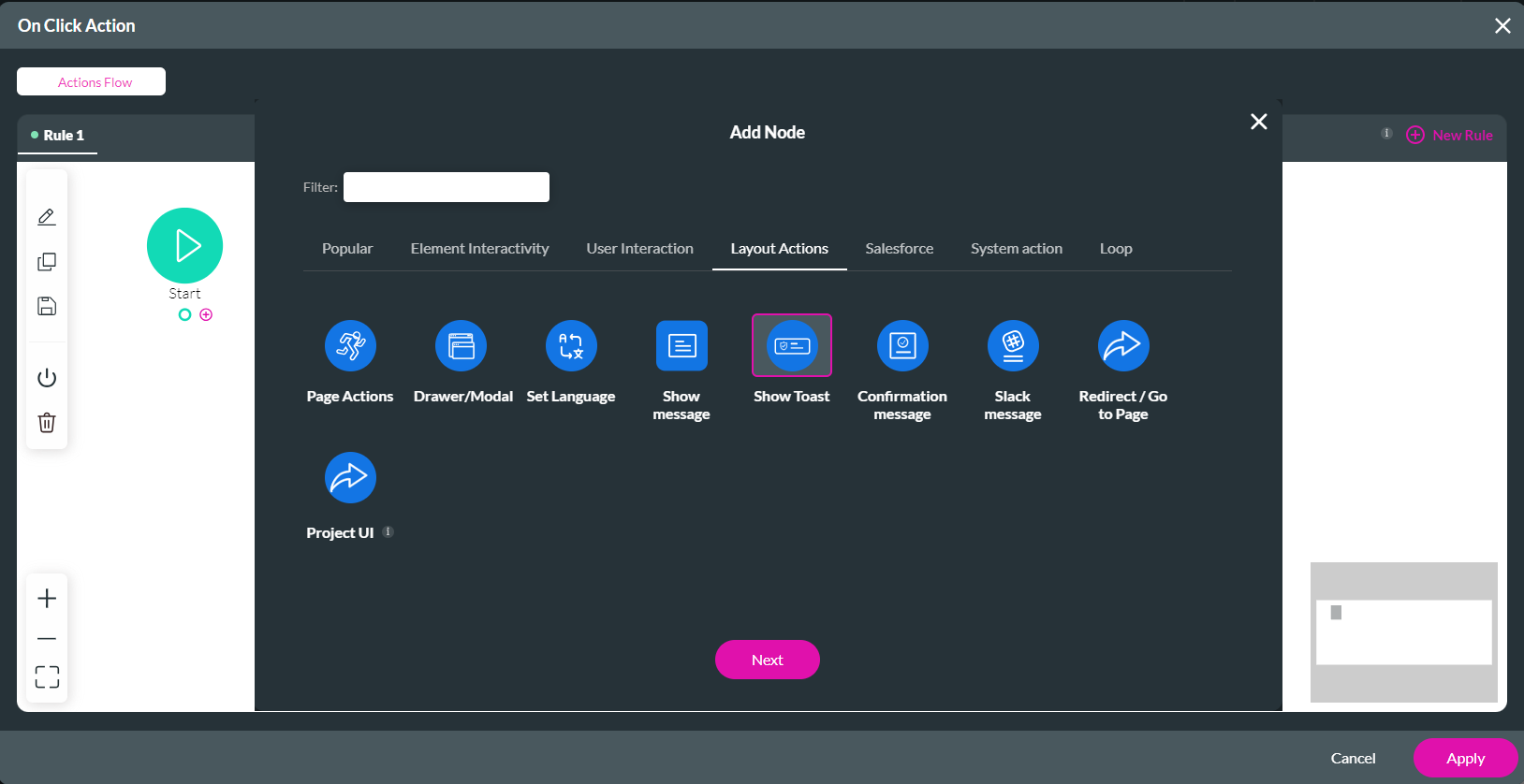Close the On Click Action window
This screenshot has height=784, width=1524.
tap(1502, 26)
